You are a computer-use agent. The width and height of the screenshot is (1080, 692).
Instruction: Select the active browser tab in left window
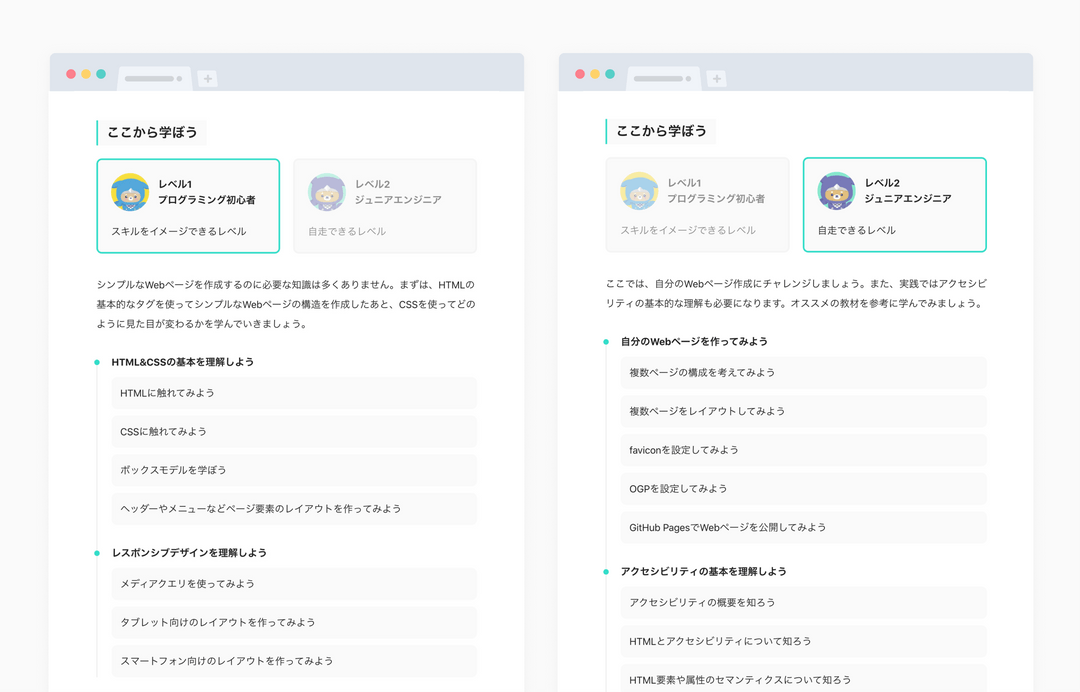(154, 78)
